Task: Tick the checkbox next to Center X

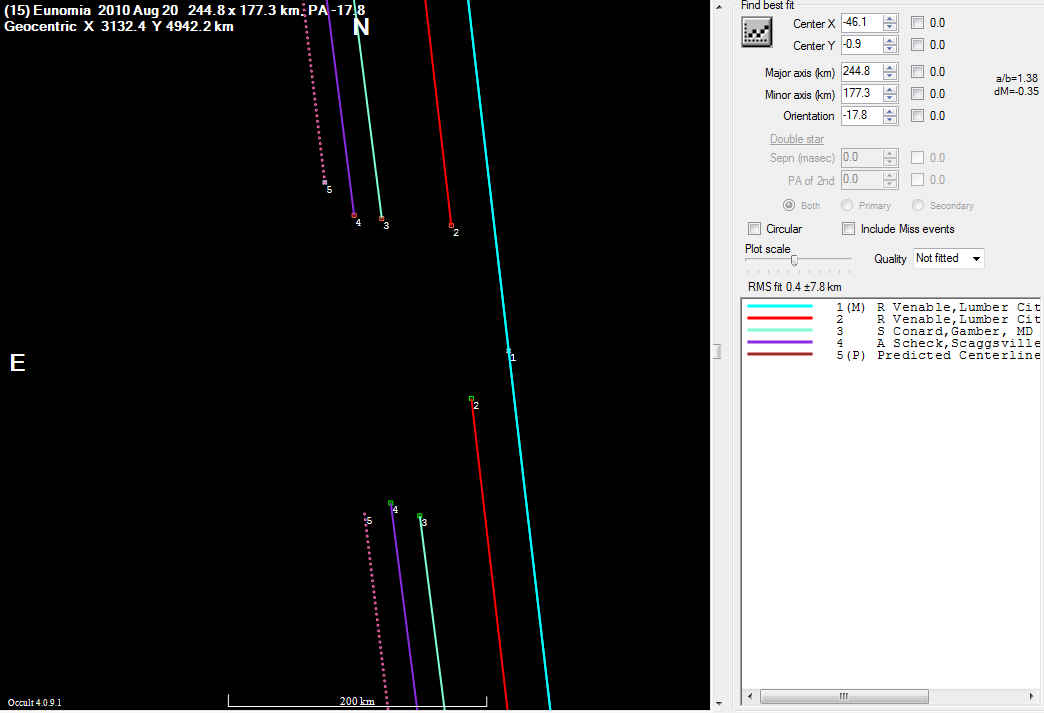Action: (x=917, y=23)
